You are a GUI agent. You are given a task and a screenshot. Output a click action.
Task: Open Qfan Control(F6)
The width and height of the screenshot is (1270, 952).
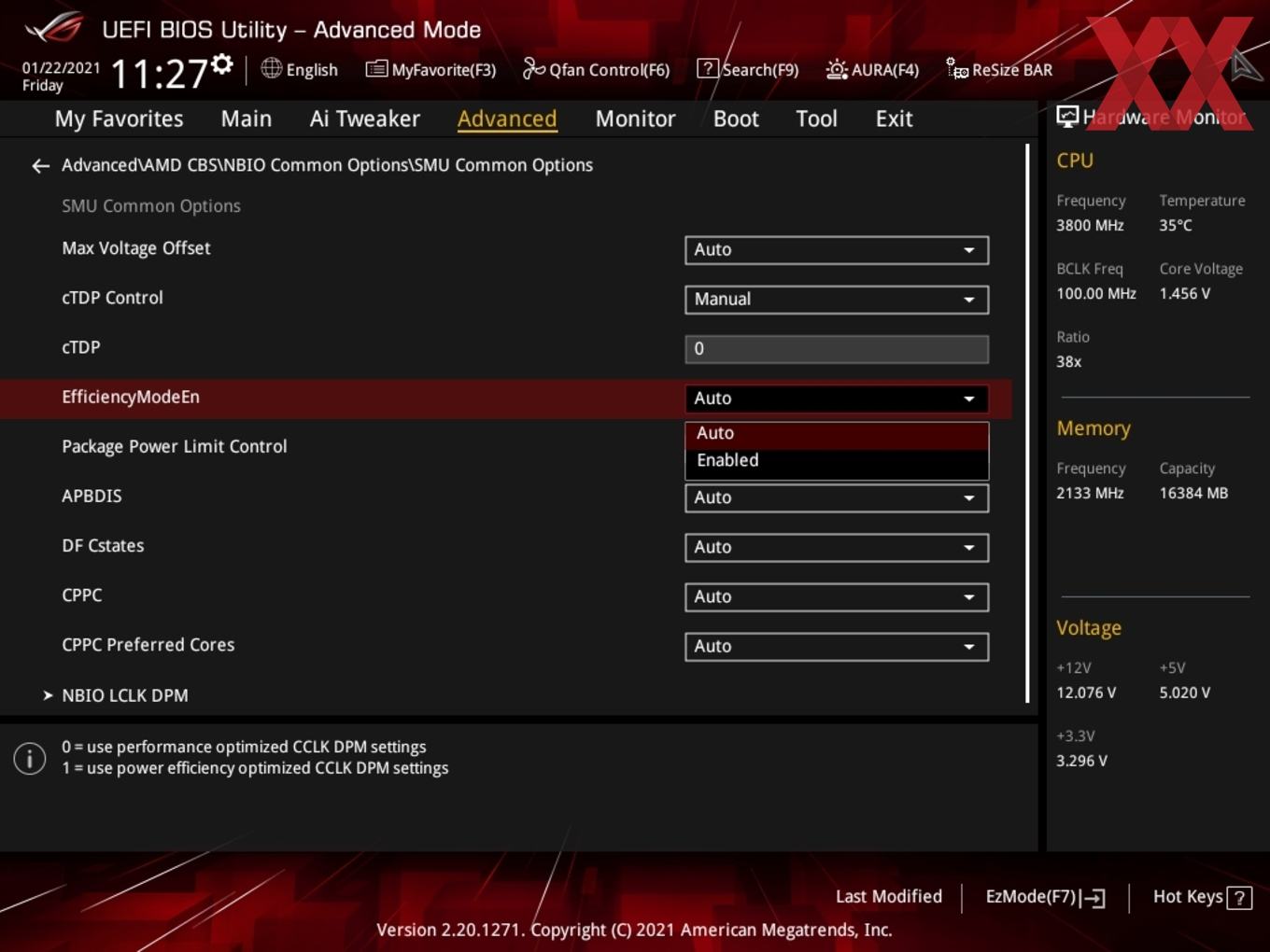pos(596,69)
